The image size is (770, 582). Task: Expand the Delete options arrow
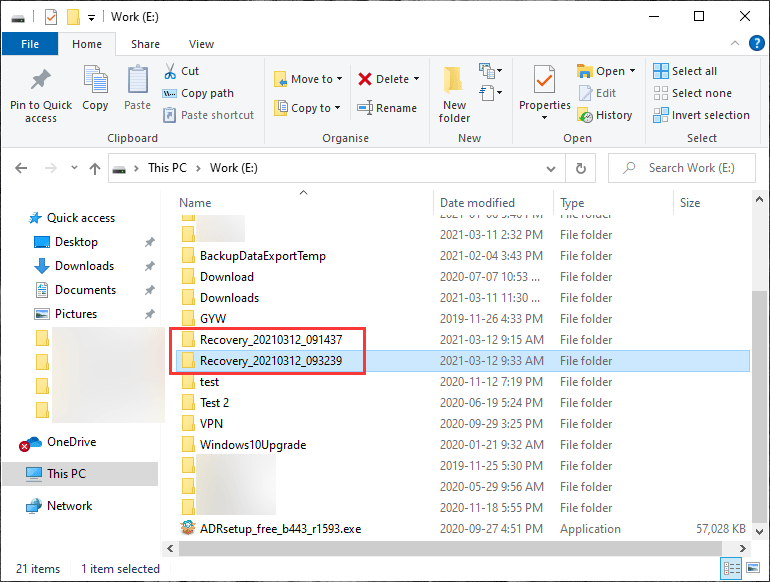(416, 79)
